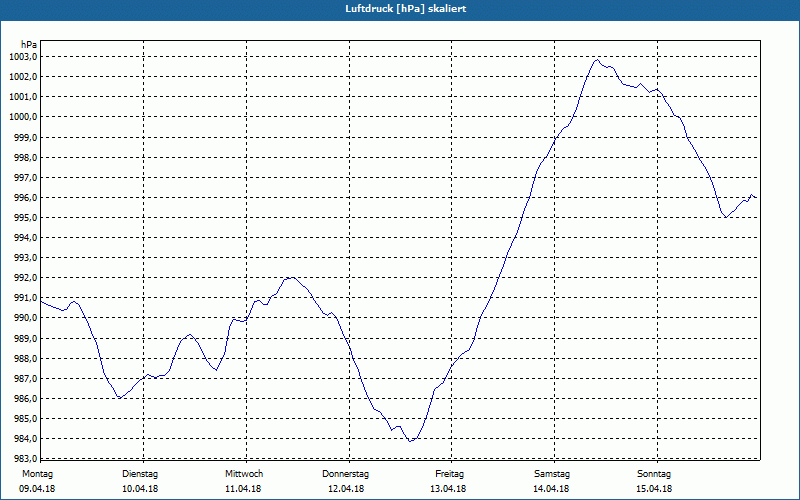Select the 'Mittwoch' day label
This screenshot has height=500, width=800.
pyautogui.click(x=244, y=474)
